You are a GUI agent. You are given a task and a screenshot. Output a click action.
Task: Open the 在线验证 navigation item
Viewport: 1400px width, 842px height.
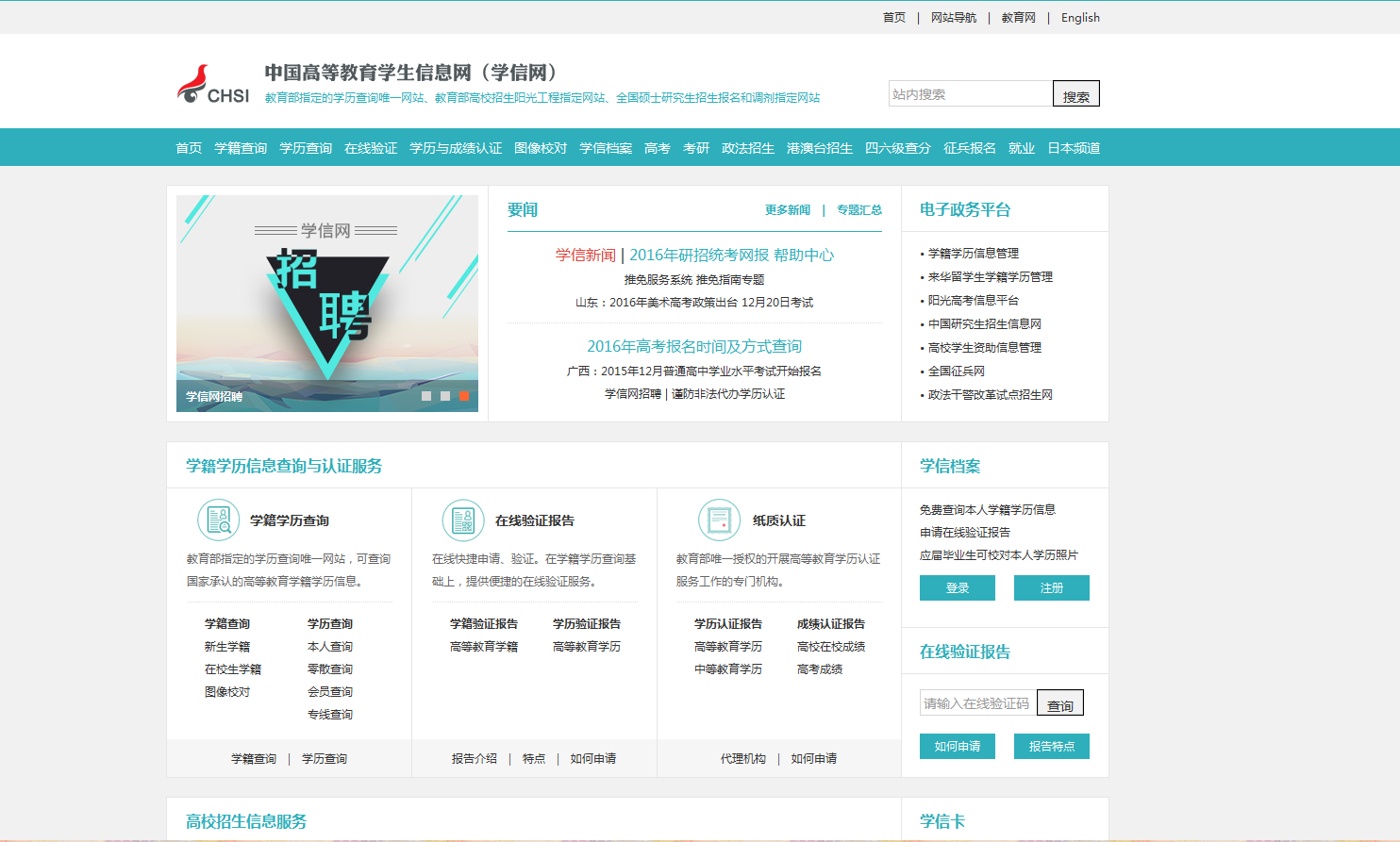pos(371,148)
